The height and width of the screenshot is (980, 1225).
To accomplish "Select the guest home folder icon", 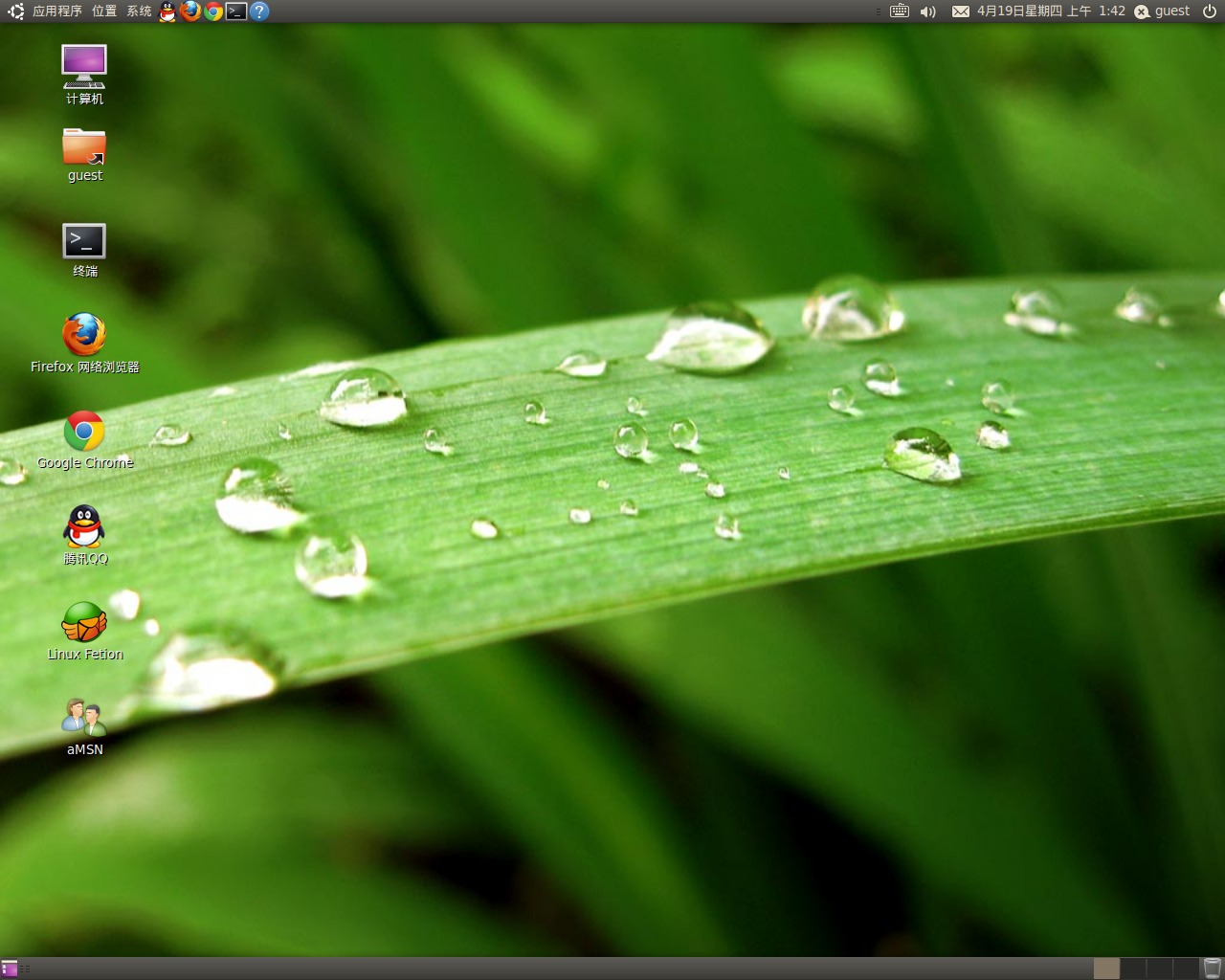I will (x=84, y=155).
